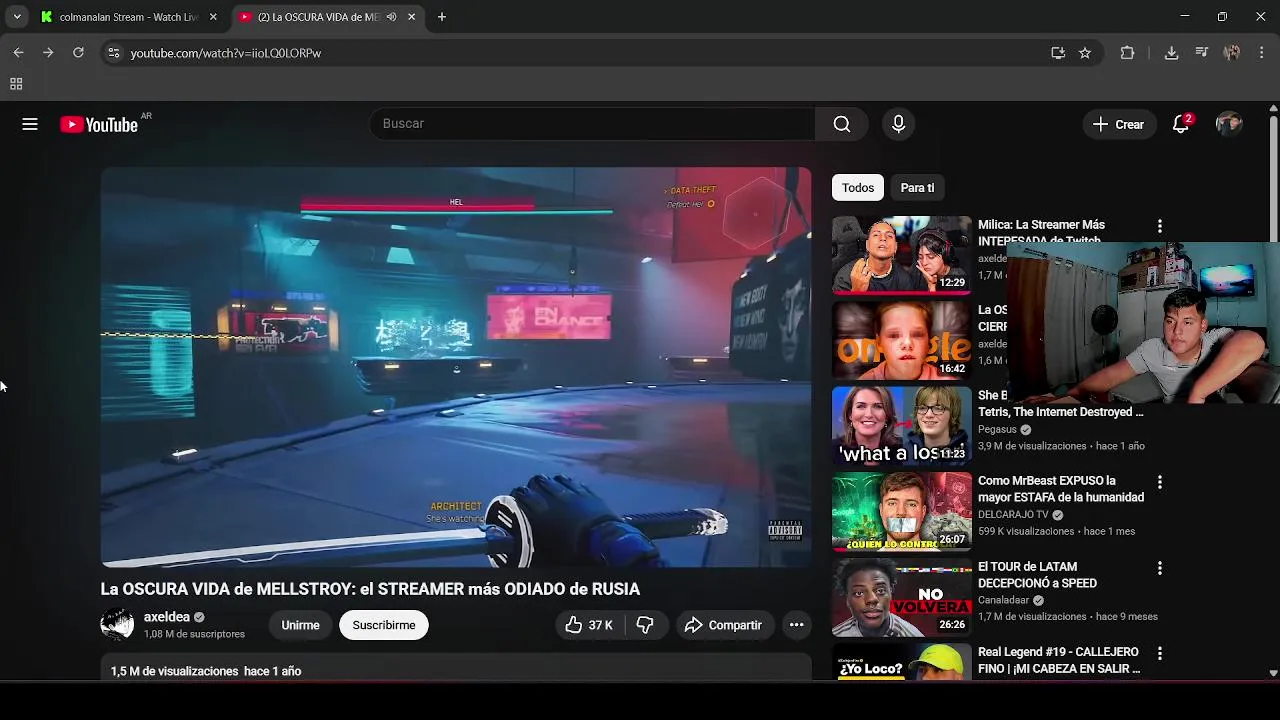Go back in browser history
This screenshot has width=1280, height=720.
click(18, 53)
